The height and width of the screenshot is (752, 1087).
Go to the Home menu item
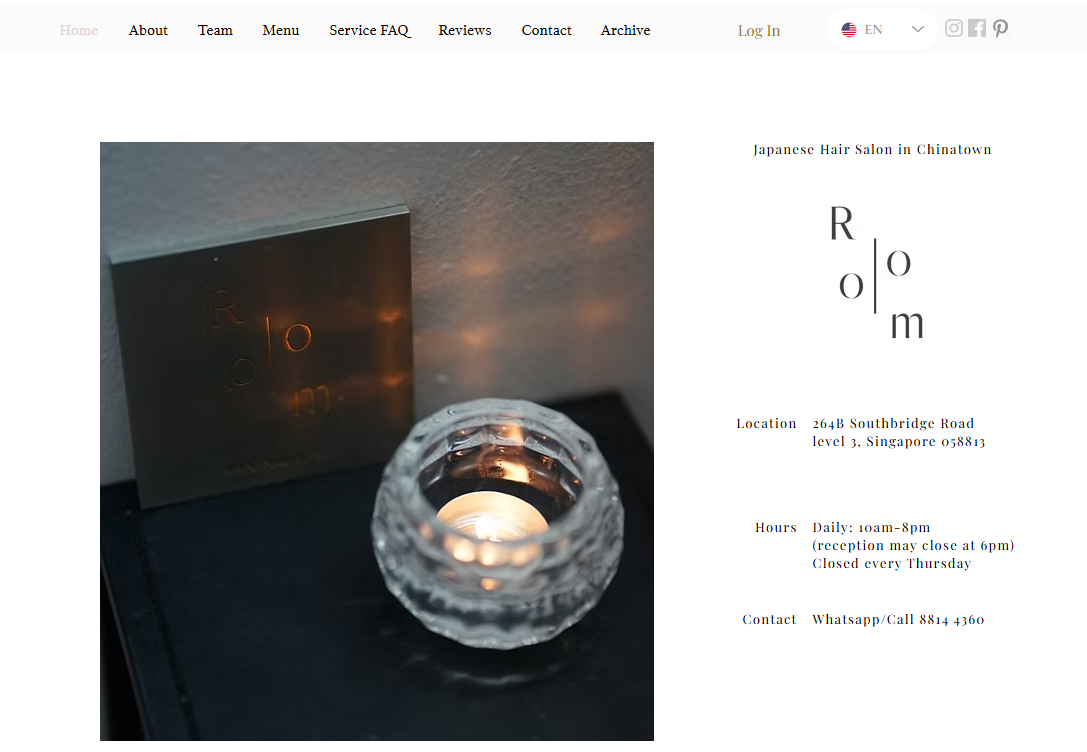(78, 30)
